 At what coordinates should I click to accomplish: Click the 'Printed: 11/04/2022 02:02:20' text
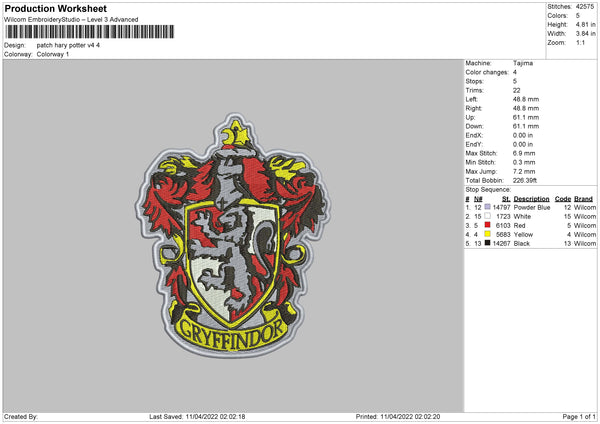coord(398,417)
